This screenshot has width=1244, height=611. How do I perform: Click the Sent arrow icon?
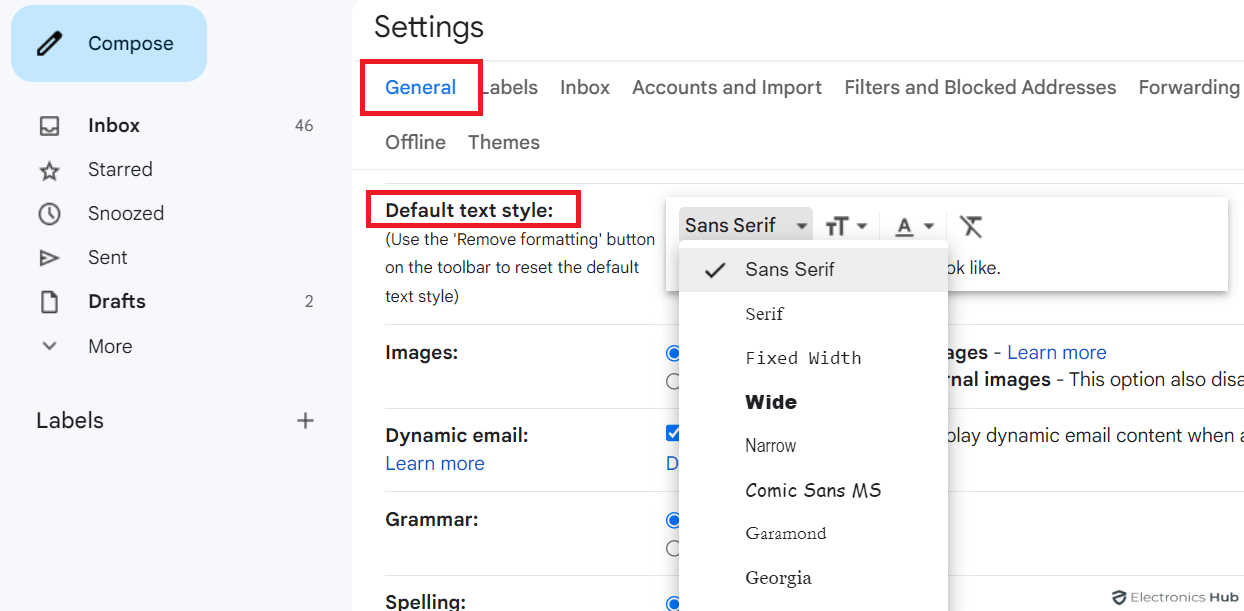[x=50, y=257]
